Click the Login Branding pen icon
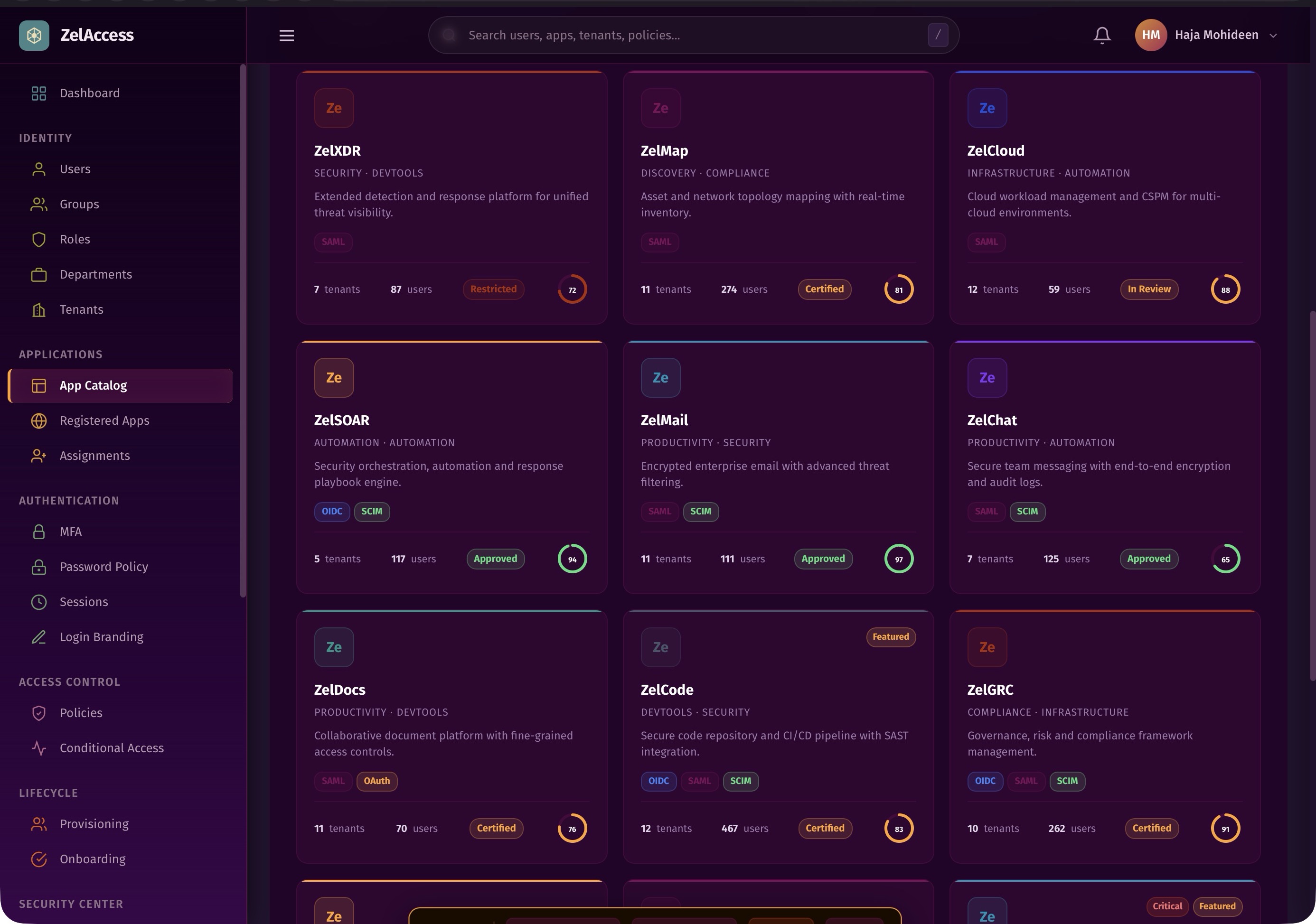The height and width of the screenshot is (924, 1316). coord(38,636)
